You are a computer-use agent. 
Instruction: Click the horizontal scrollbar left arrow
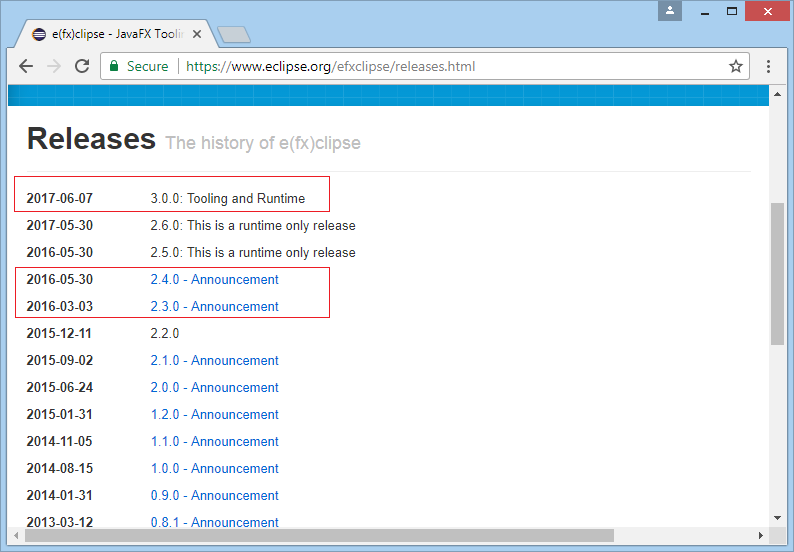16,535
